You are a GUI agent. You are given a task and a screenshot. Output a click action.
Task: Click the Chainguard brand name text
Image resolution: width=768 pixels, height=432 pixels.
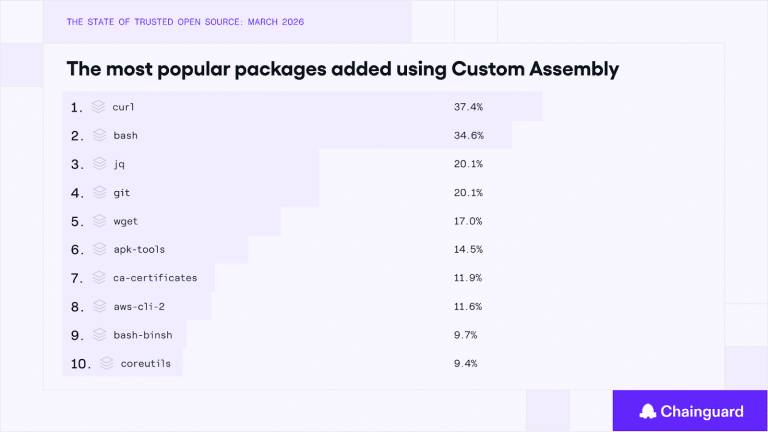[701, 411]
